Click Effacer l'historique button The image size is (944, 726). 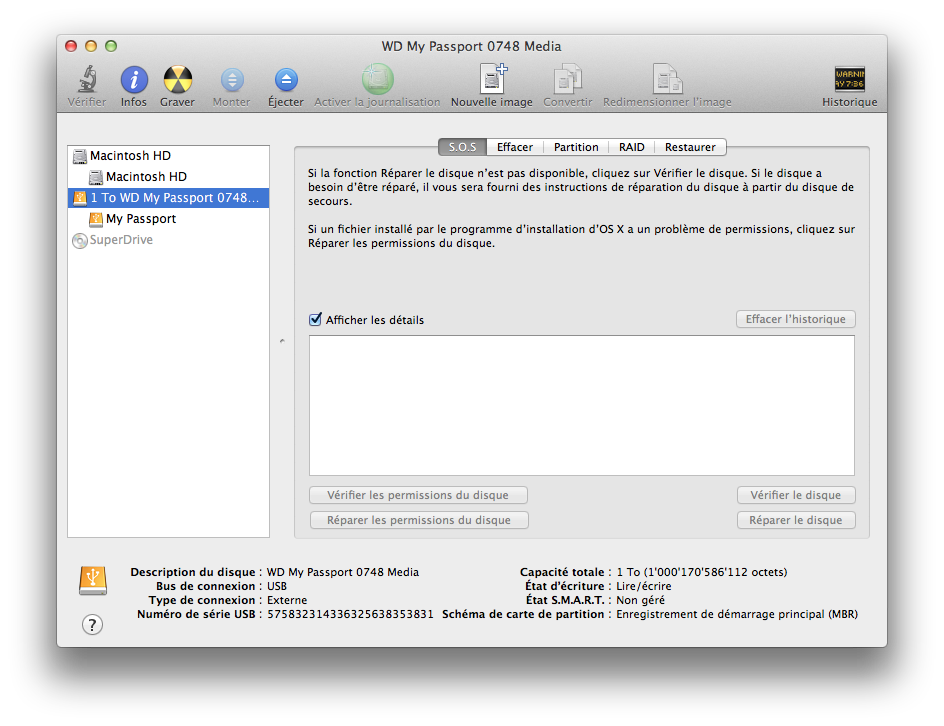[x=796, y=319]
